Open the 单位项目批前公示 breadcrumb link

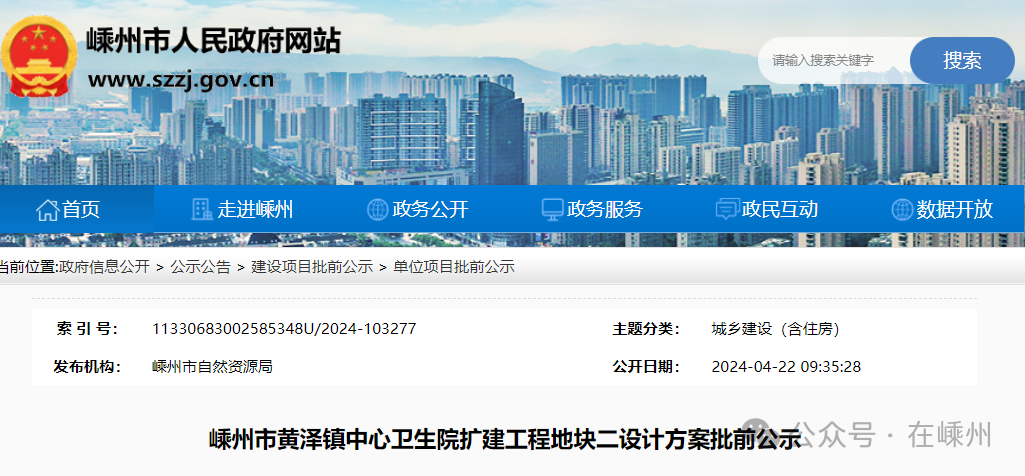pos(454,267)
